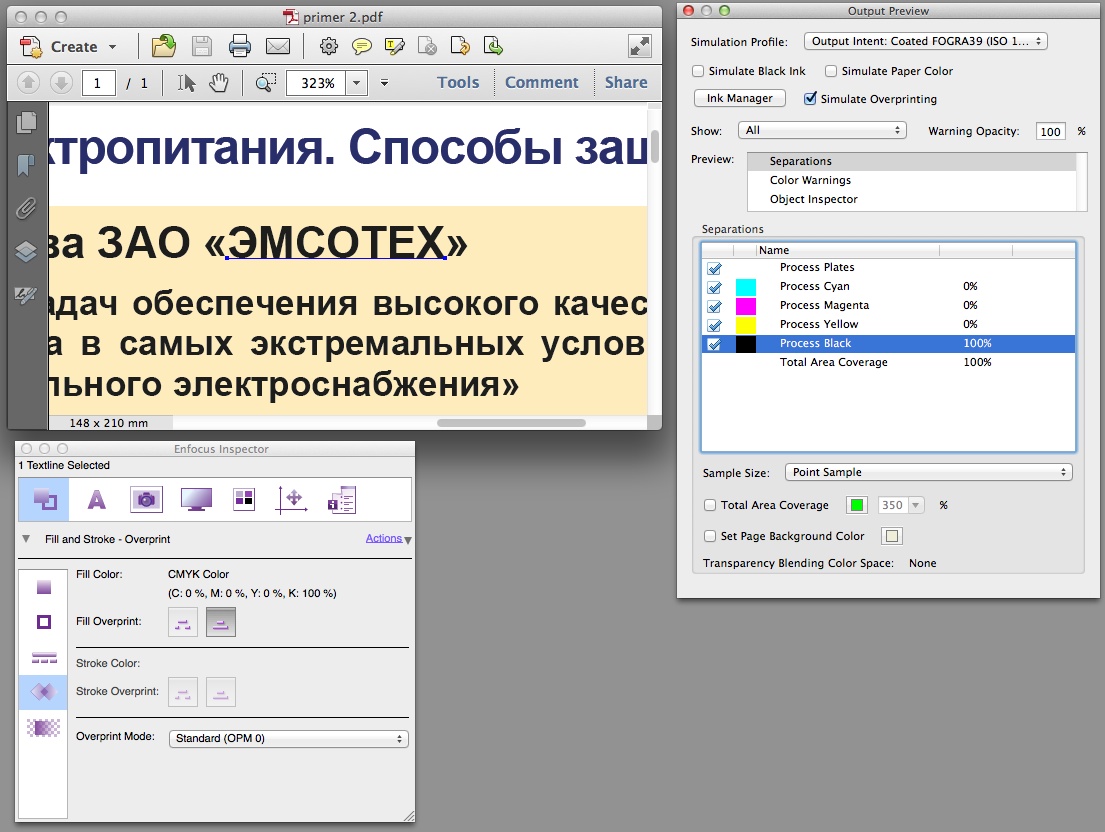Image resolution: width=1105 pixels, height=832 pixels.
Task: Open the Signatures panel in sidebar
Action: tap(27, 294)
